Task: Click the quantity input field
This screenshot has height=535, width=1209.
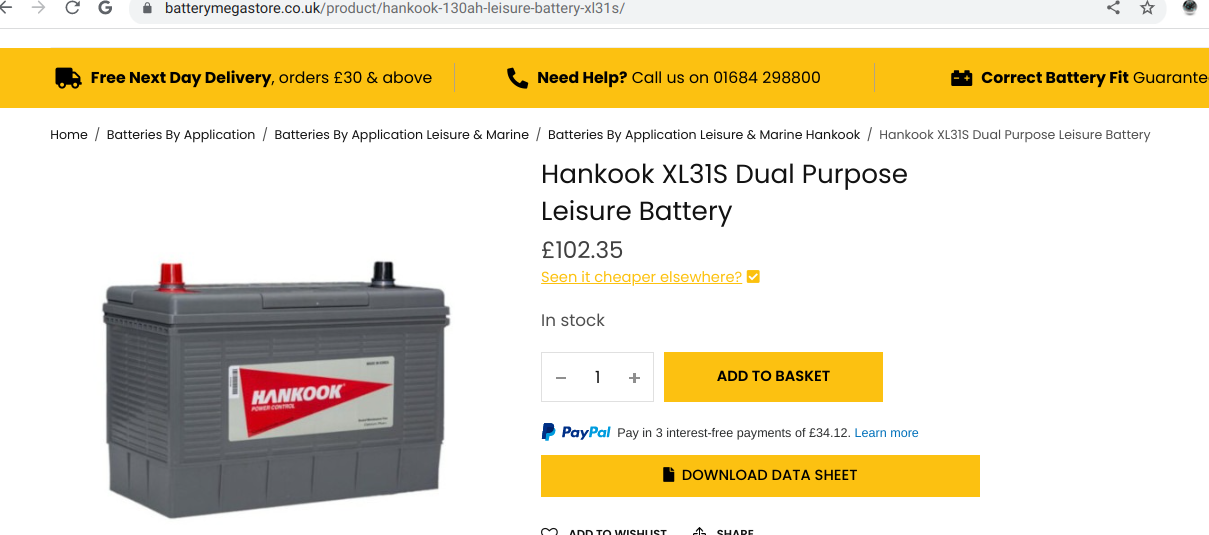Action: [597, 377]
